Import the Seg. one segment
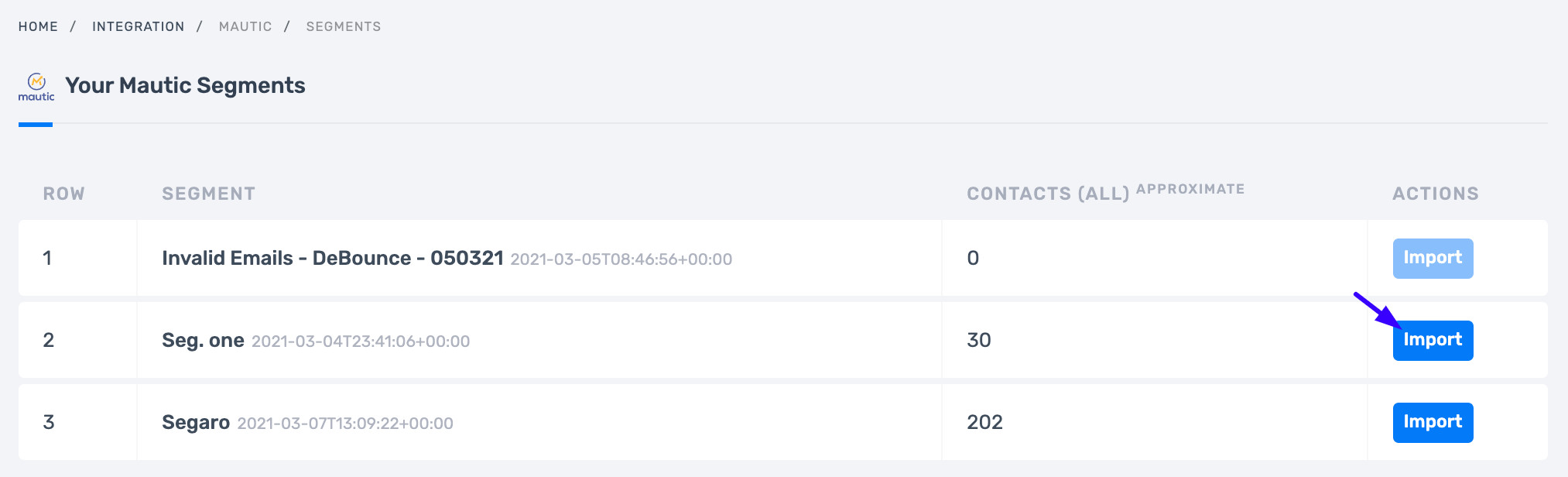This screenshot has width=1568, height=477. (x=1433, y=340)
